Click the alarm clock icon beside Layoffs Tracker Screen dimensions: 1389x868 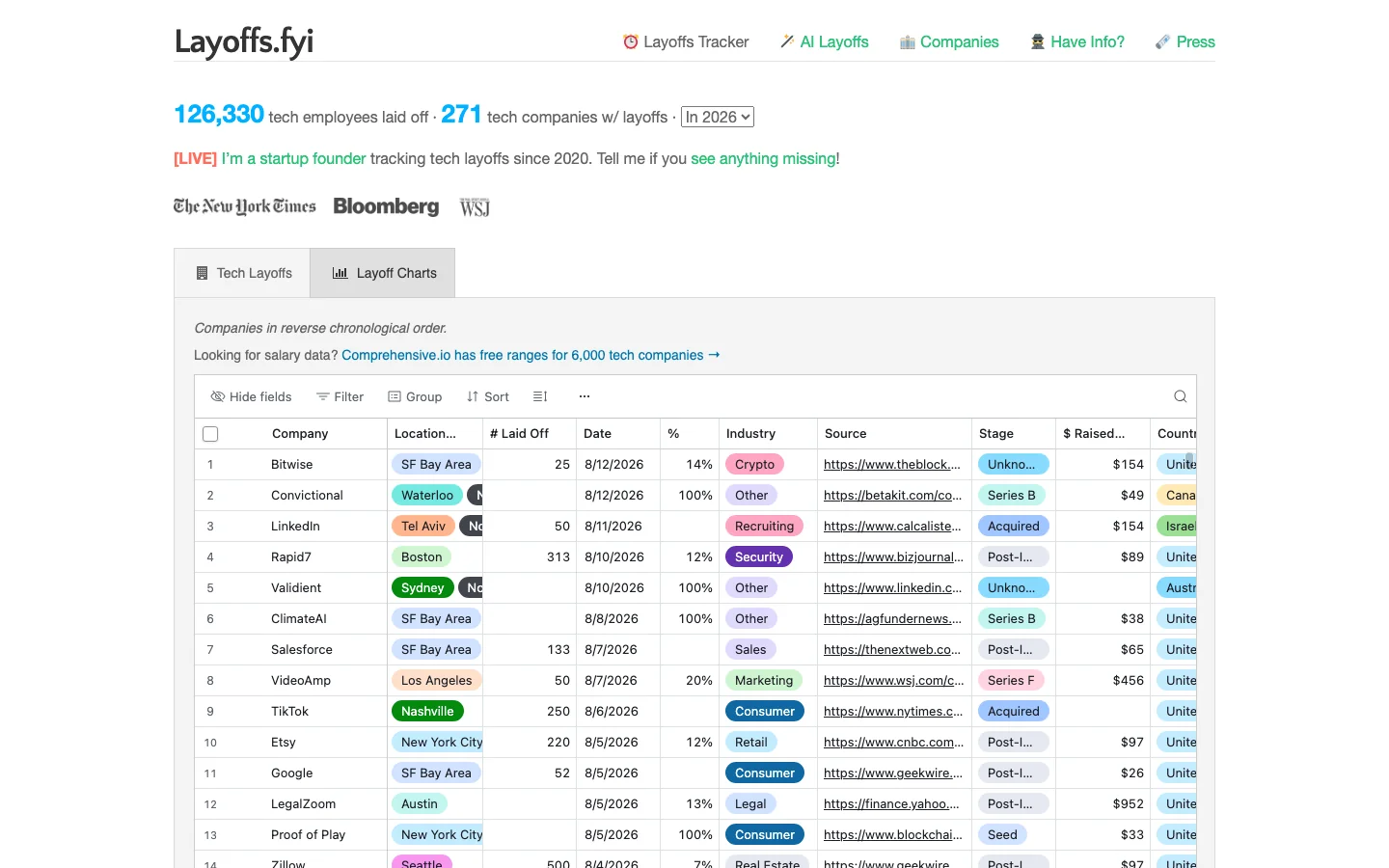631,41
